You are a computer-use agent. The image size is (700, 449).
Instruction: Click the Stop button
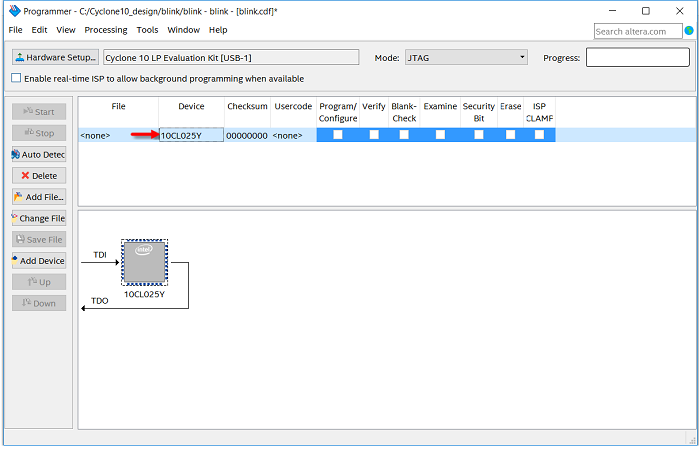tap(39, 133)
